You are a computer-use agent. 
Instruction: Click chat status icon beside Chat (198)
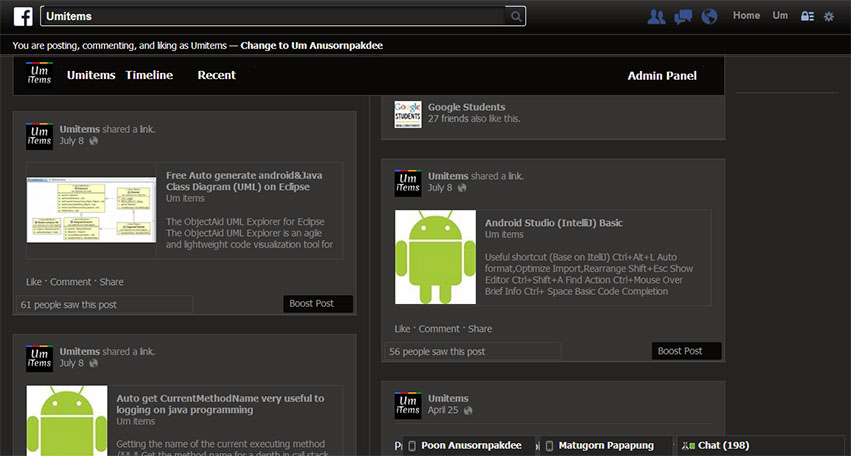pyautogui.click(x=689, y=446)
